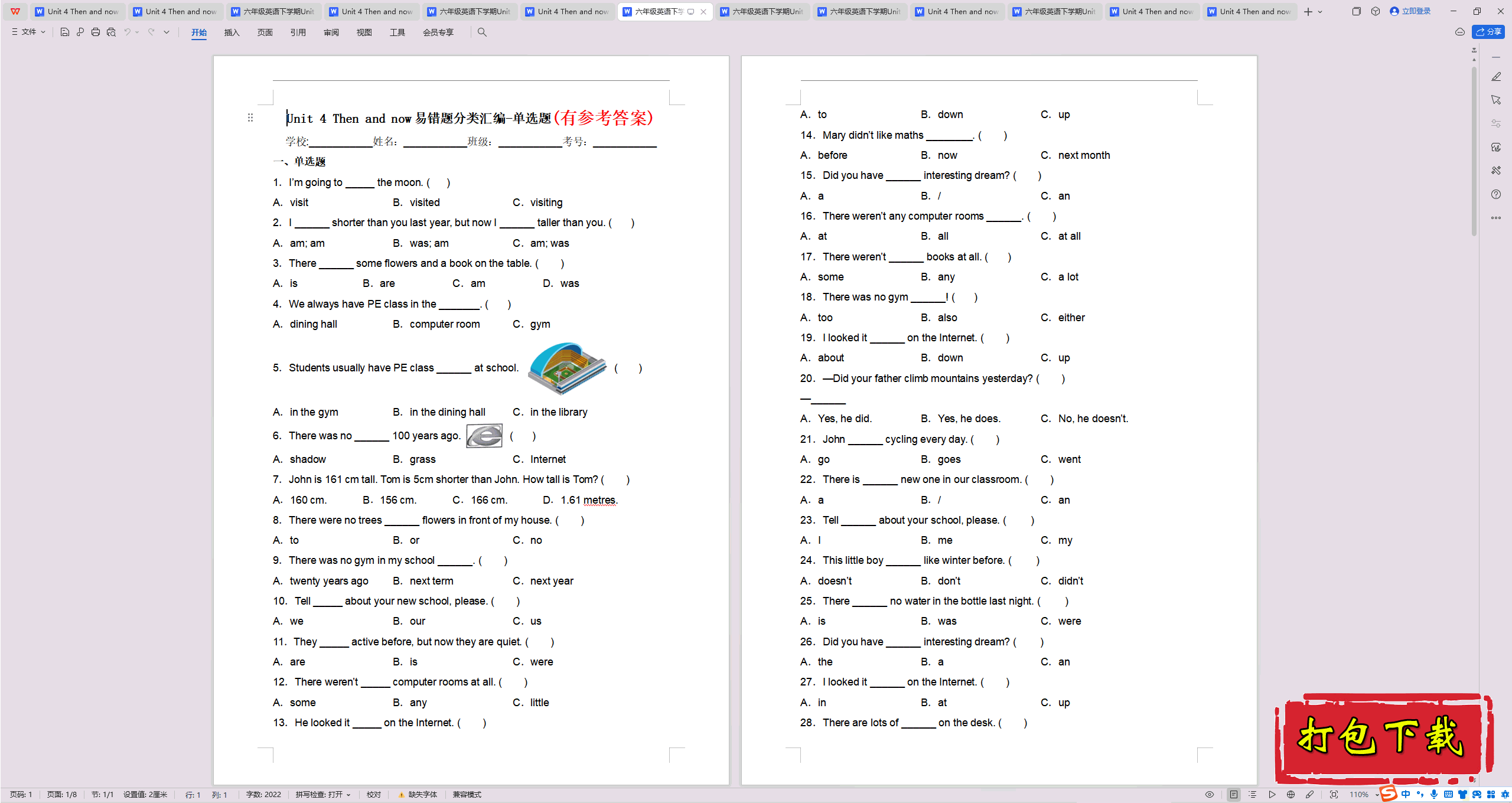1512x803 pixels.
Task: Click the page number field page 1
Action: click(x=30, y=792)
